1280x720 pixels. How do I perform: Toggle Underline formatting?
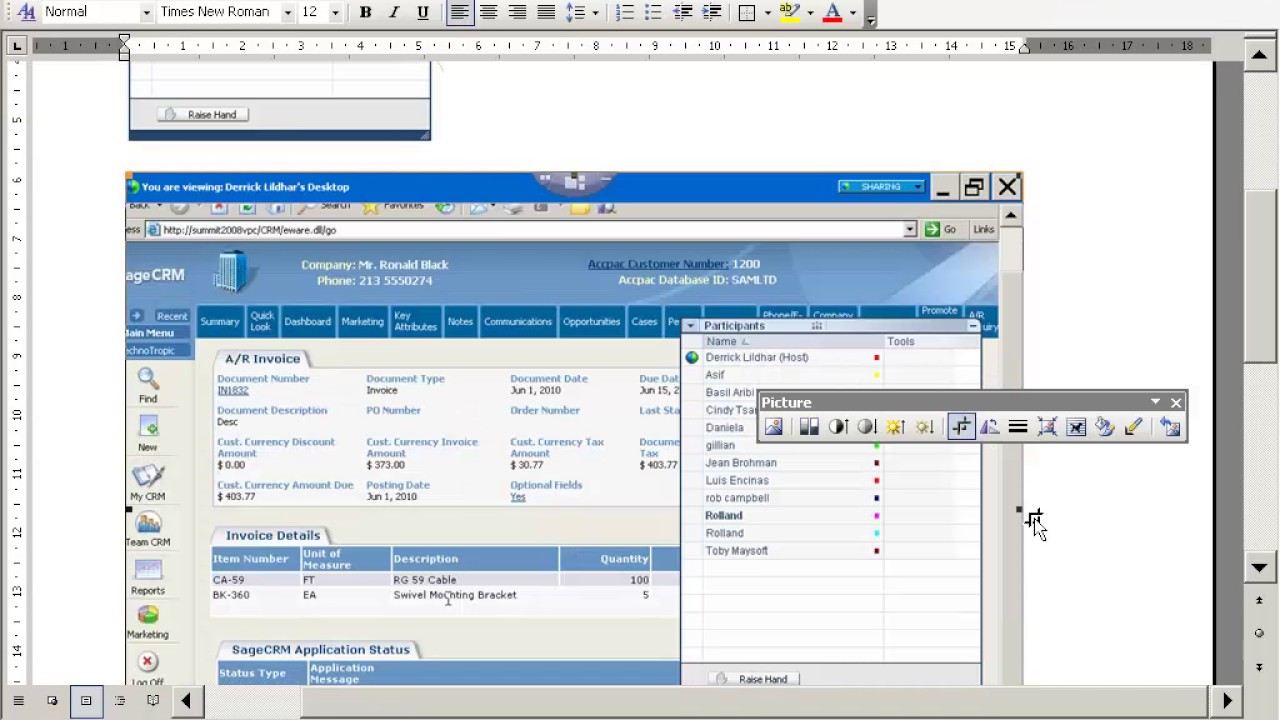tap(423, 12)
